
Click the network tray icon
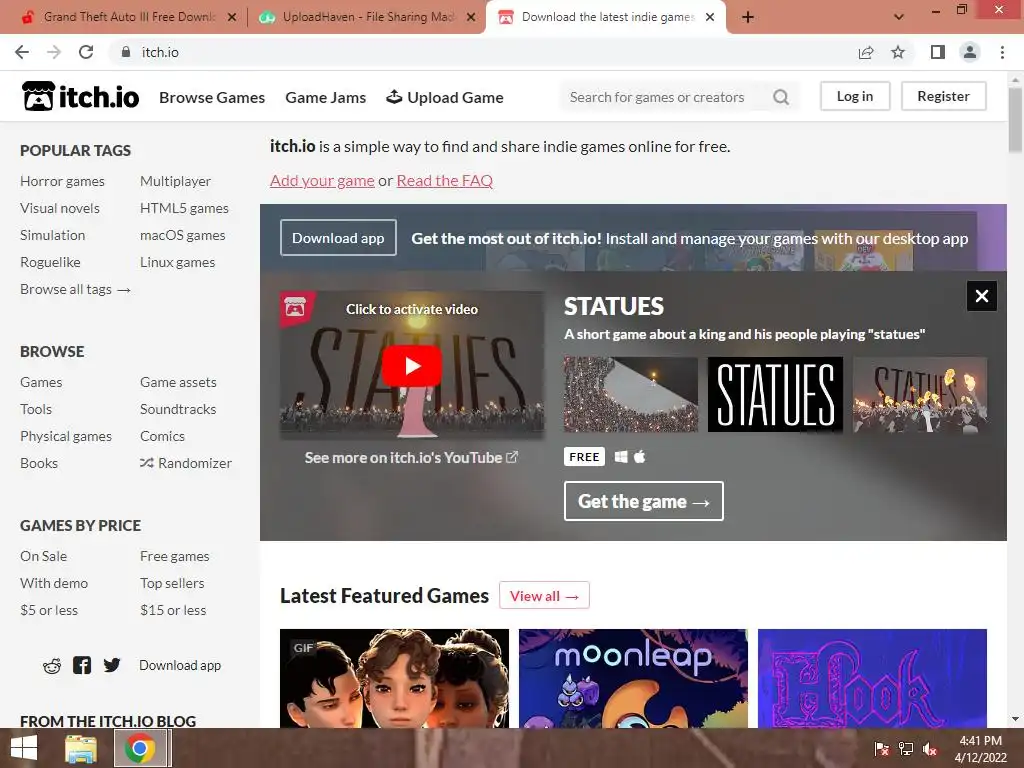click(906, 749)
